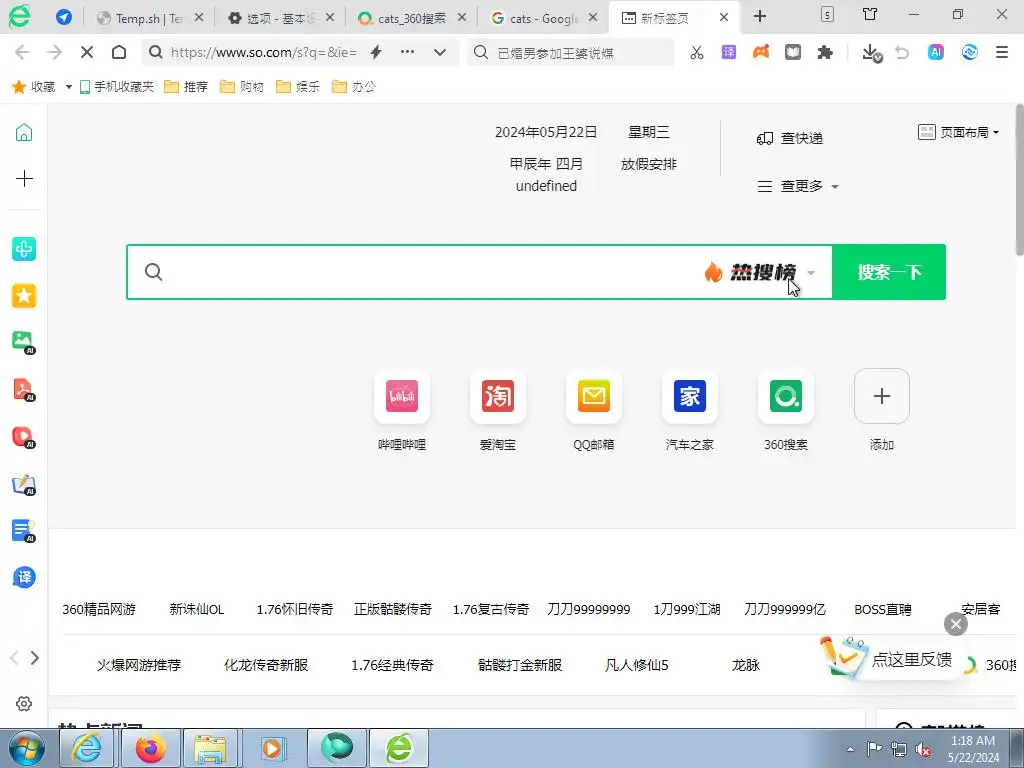This screenshot has height=768, width=1024.
Task: Open the BOSS直聘 link
Action: [x=882, y=609]
